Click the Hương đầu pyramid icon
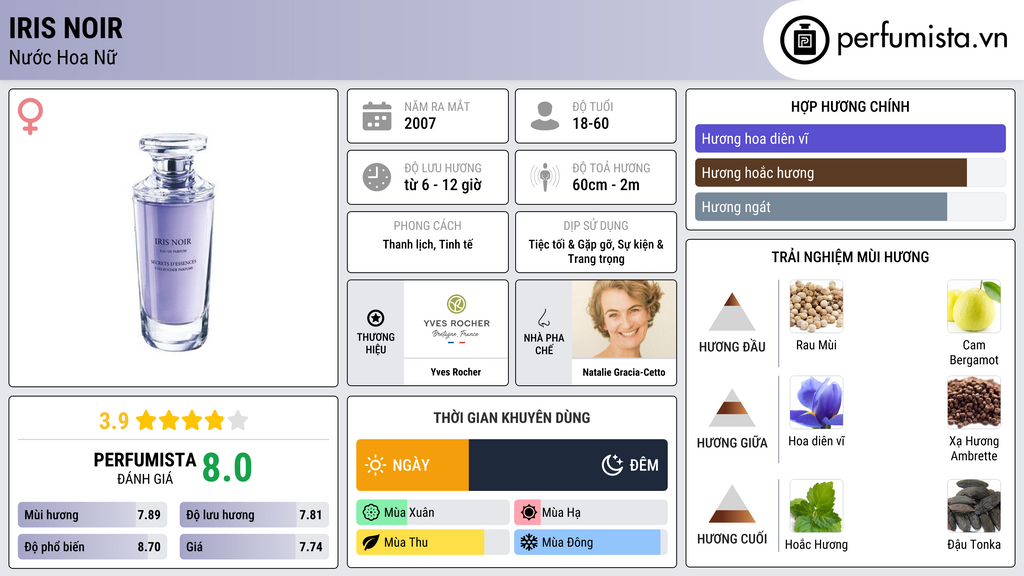 coord(732,312)
